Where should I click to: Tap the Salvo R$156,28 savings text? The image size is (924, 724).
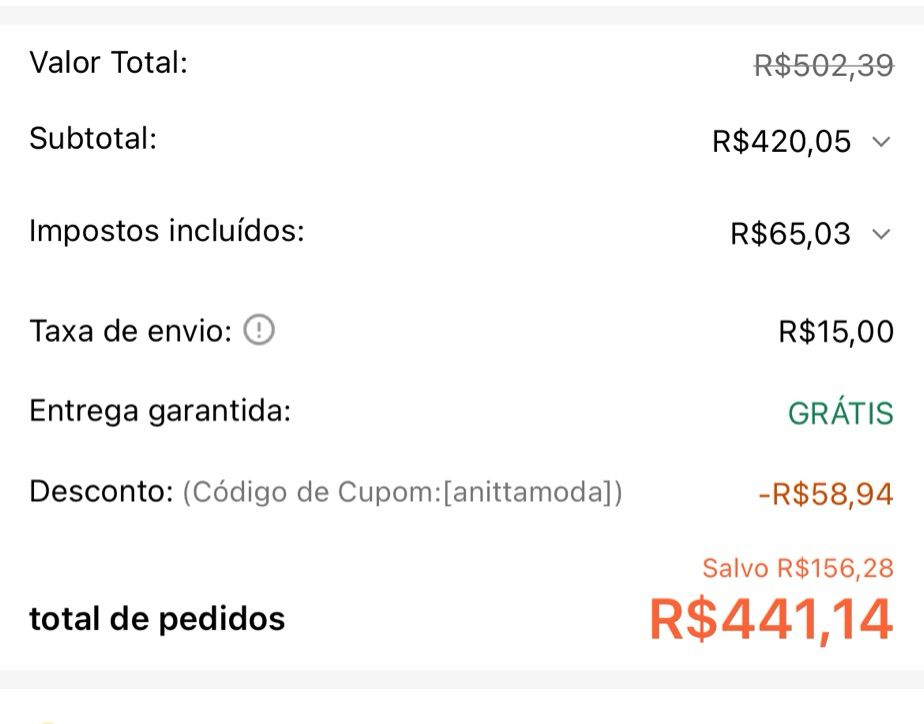point(797,569)
